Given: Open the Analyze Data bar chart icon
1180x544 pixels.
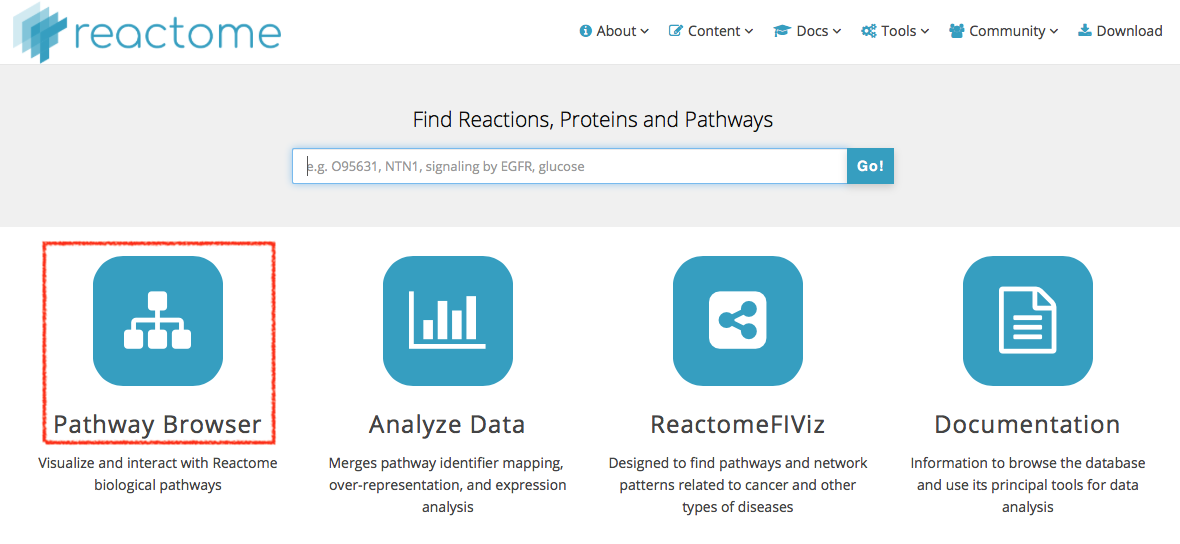Looking at the screenshot, I should pyautogui.click(x=447, y=320).
